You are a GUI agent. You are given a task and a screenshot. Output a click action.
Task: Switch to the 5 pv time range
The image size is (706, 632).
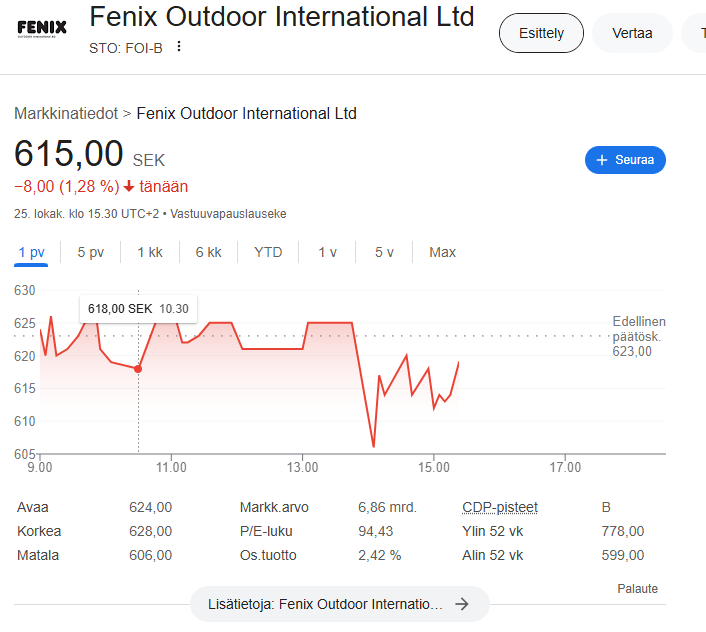pyautogui.click(x=91, y=252)
